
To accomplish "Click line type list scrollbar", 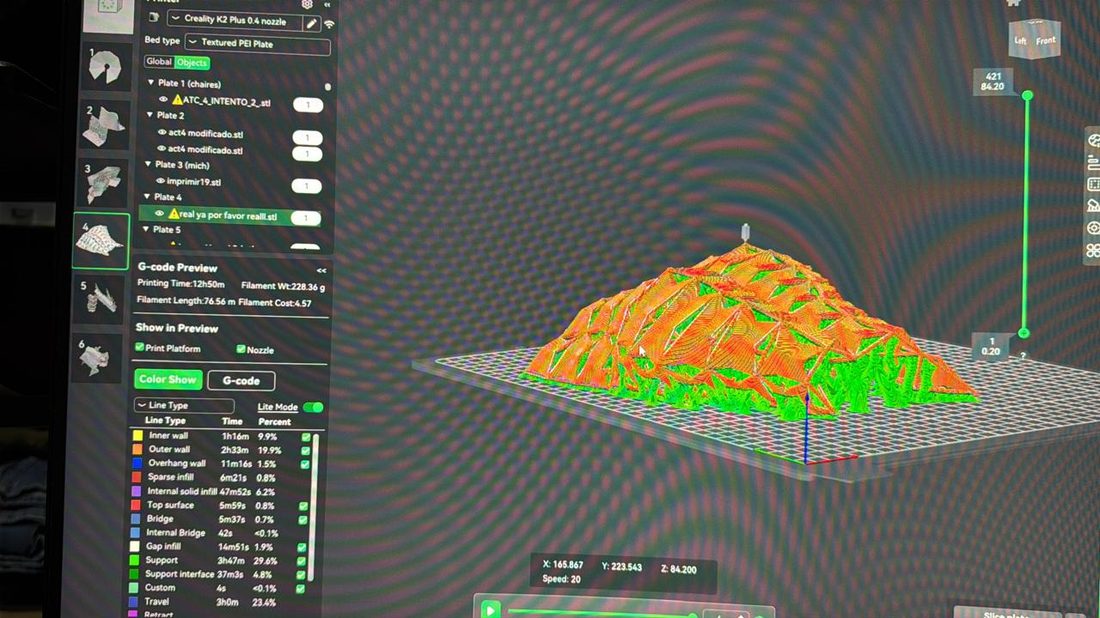I will pos(314,508).
